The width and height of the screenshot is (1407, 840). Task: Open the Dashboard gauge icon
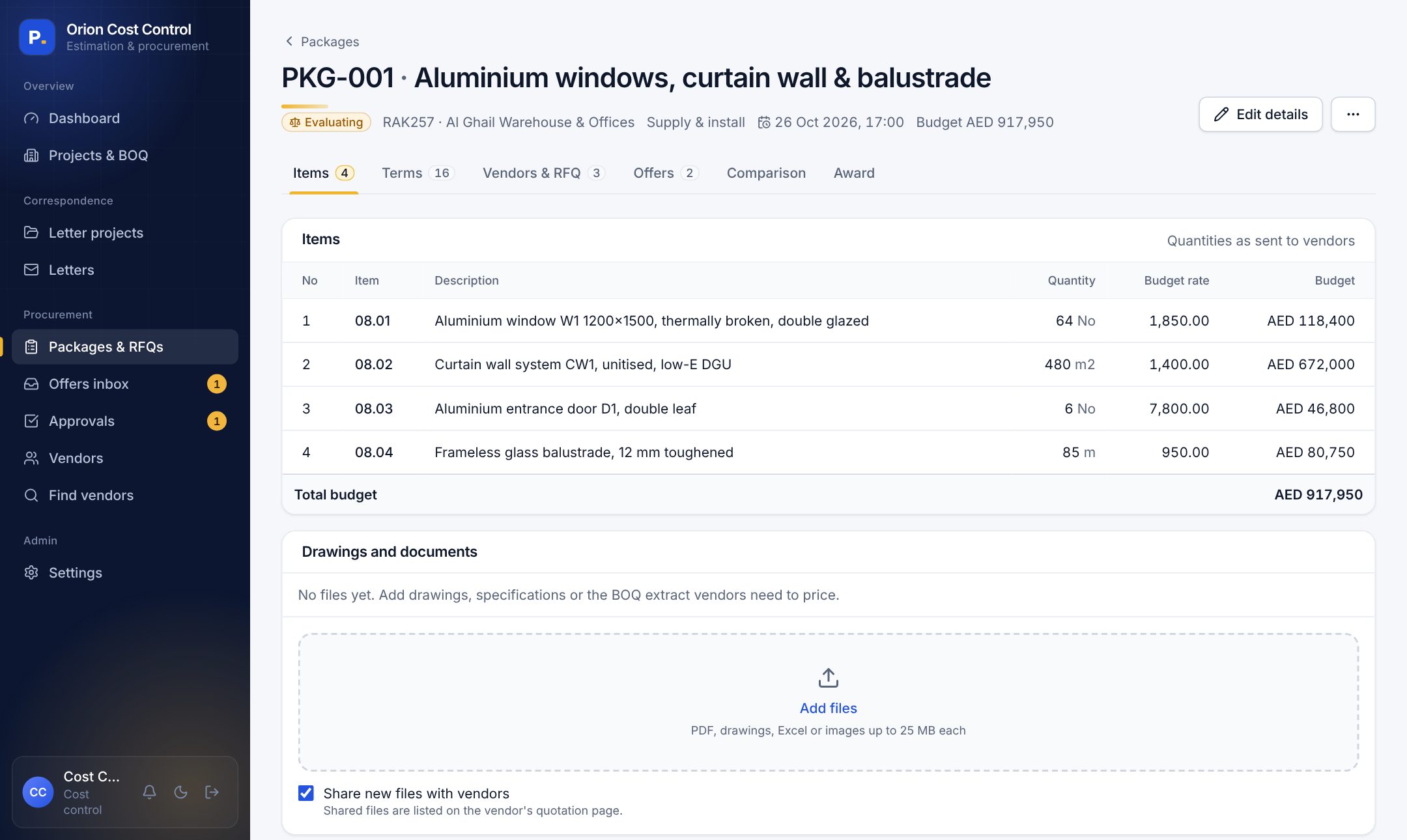[31, 119]
